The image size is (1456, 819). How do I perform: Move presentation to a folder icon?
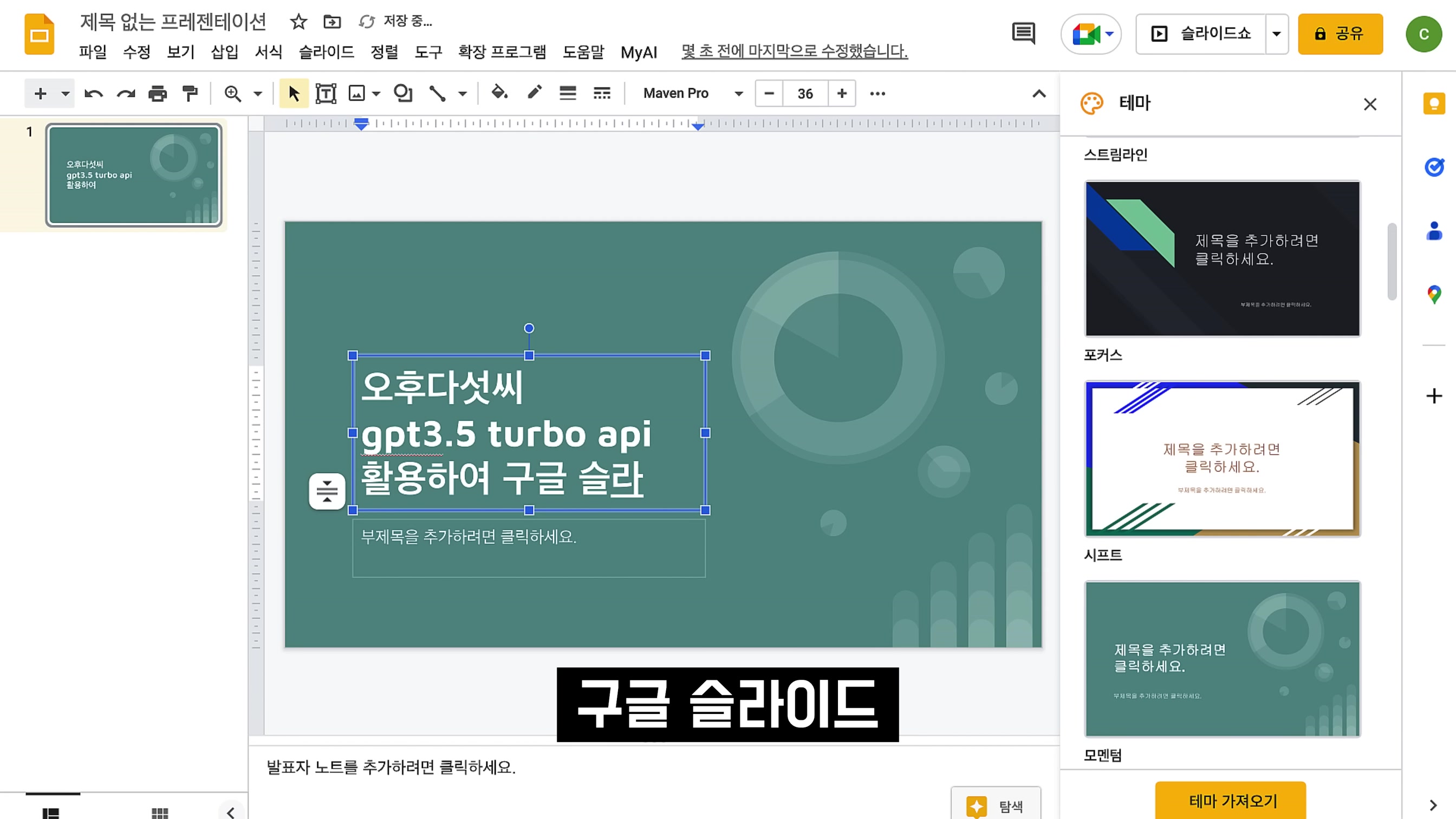(x=332, y=22)
